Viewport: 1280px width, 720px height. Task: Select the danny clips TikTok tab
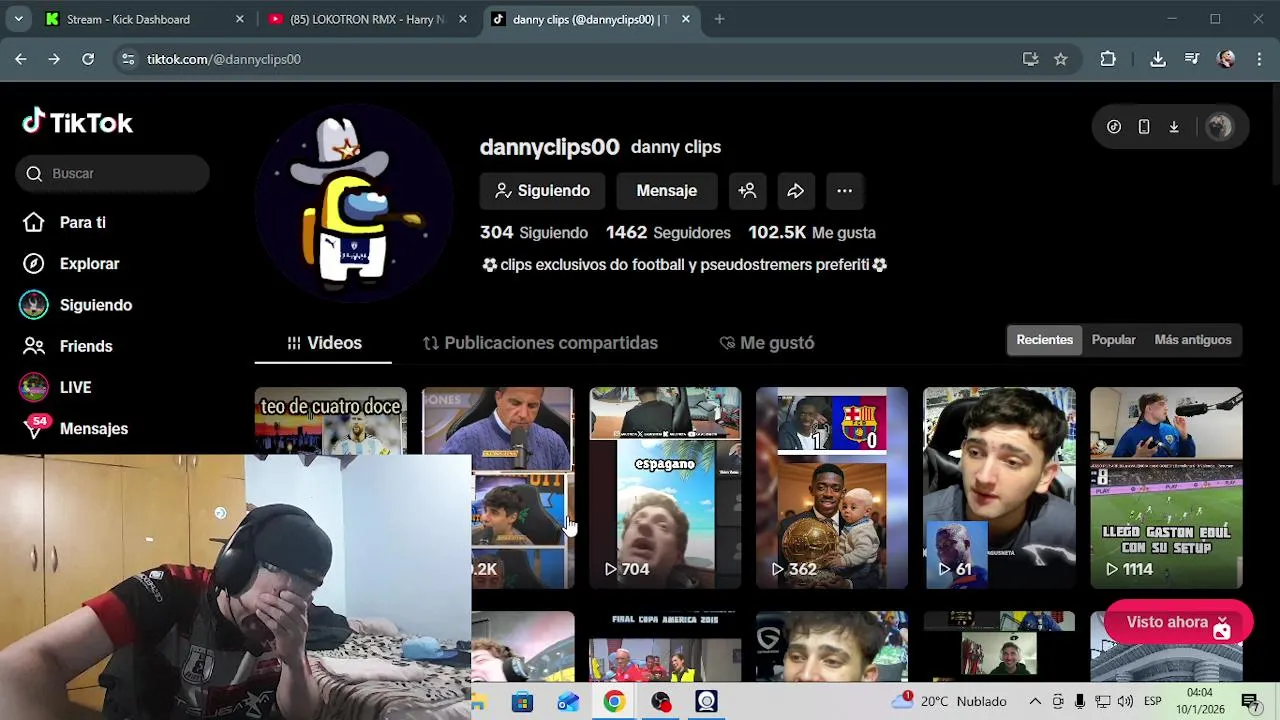click(590, 19)
